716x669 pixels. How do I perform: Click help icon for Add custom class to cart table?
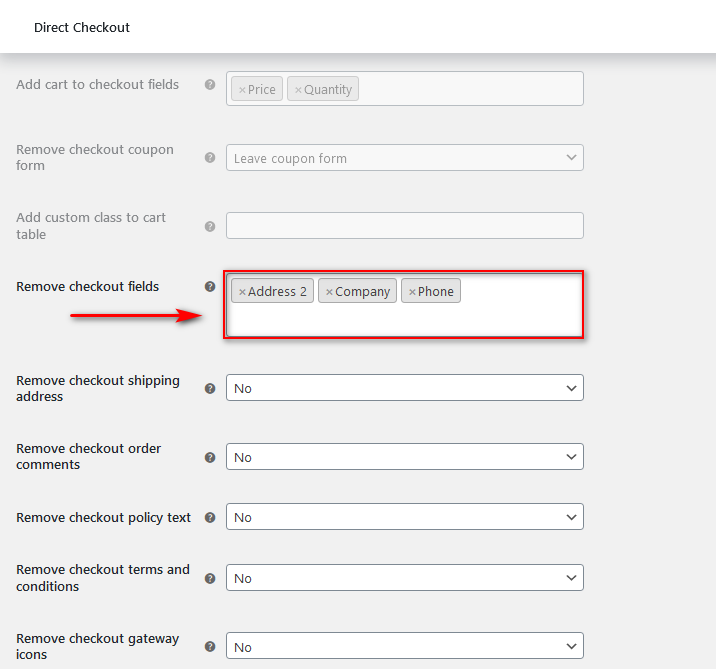pyautogui.click(x=210, y=227)
